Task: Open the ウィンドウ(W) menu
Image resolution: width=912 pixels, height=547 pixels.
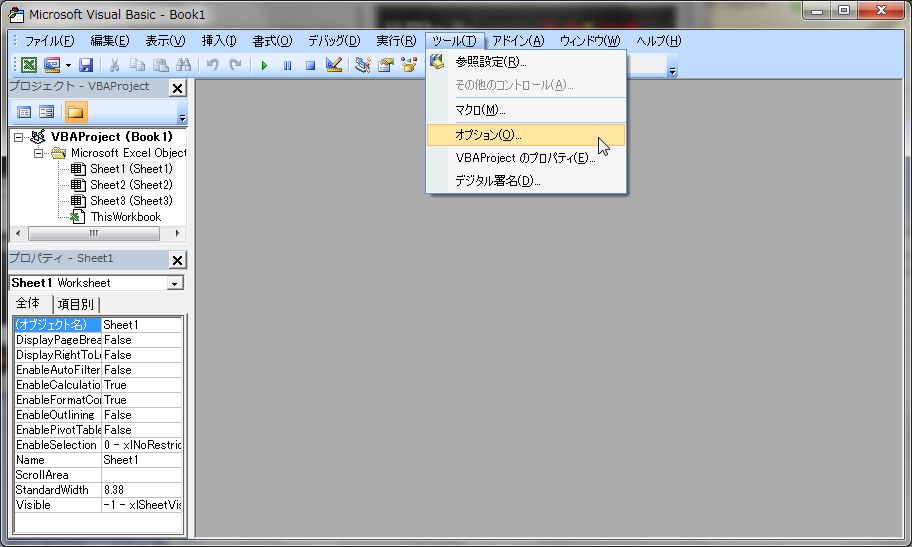Action: pos(590,41)
